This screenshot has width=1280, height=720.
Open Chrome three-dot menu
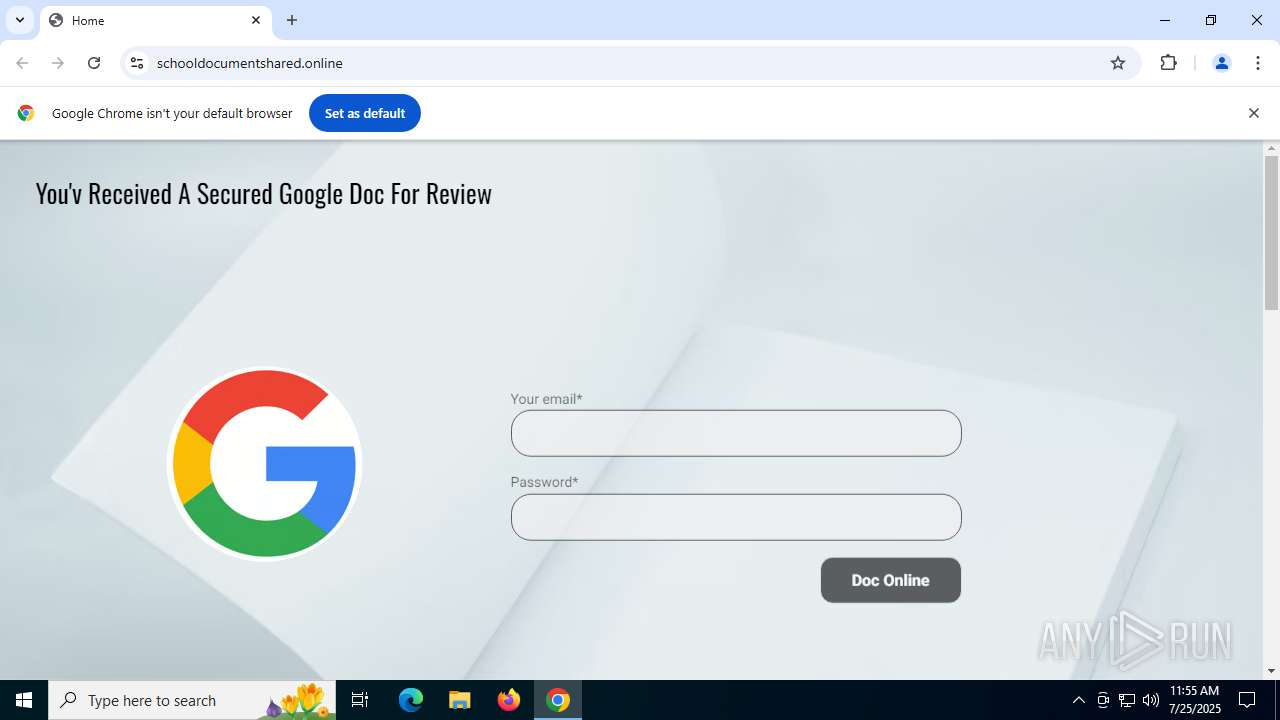tap(1258, 63)
